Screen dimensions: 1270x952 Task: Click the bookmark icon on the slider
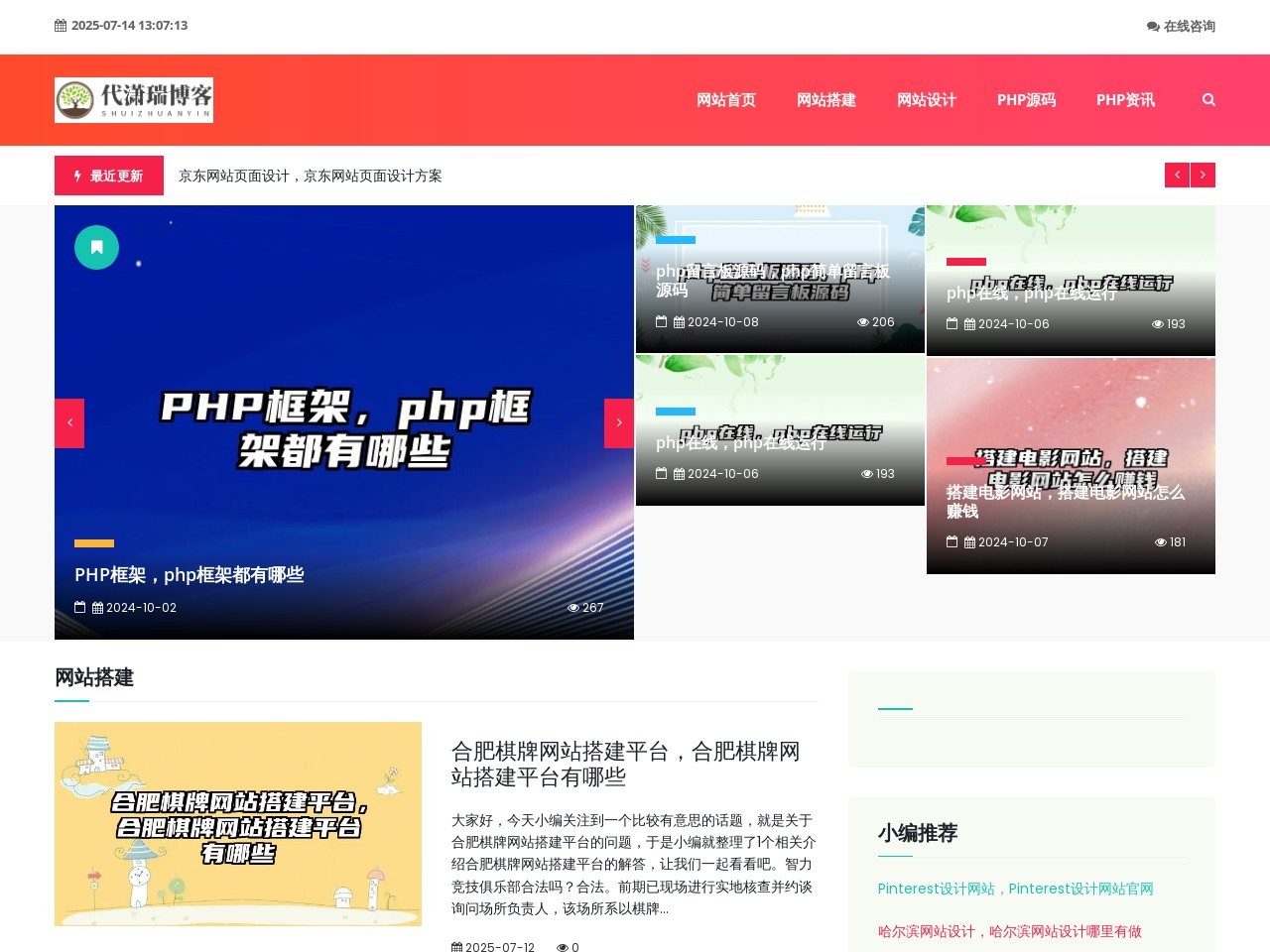click(96, 246)
